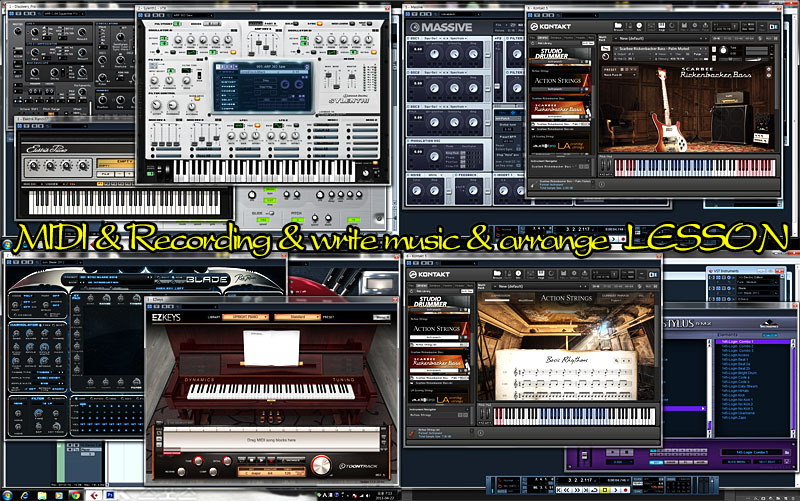Open the Cubase icon in Windows taskbar

pyautogui.click(x=94, y=495)
